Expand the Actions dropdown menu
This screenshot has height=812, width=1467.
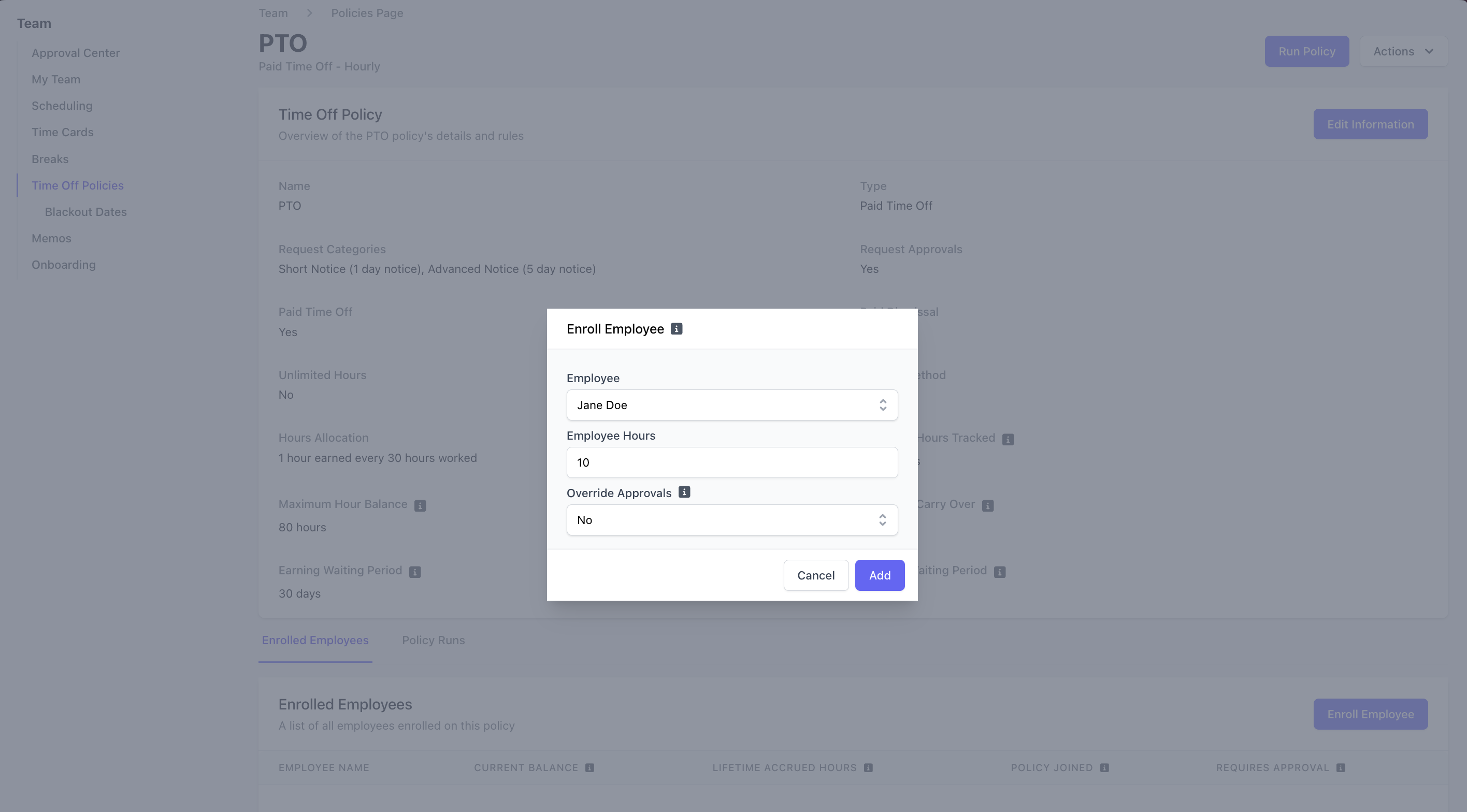tap(1403, 51)
